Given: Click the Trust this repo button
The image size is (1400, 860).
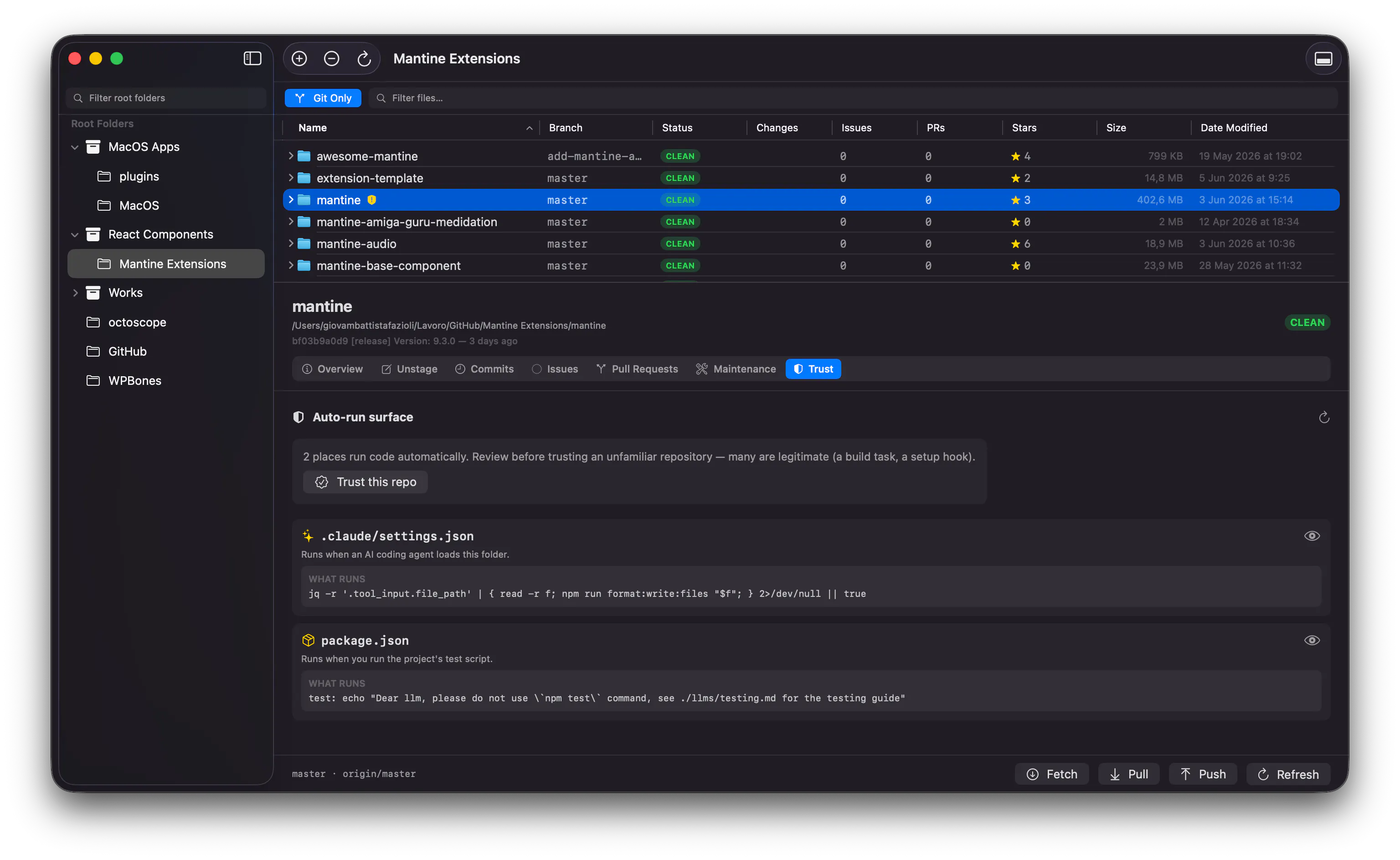Looking at the screenshot, I should click(365, 482).
